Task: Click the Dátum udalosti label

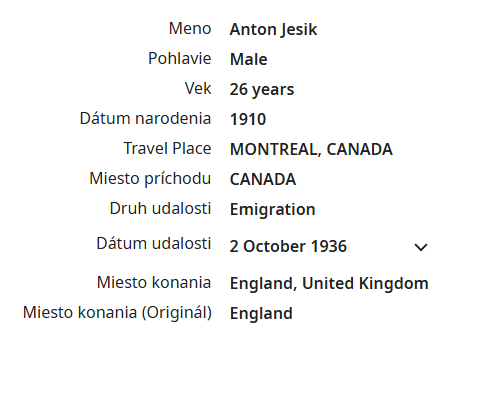Action: click(x=154, y=243)
